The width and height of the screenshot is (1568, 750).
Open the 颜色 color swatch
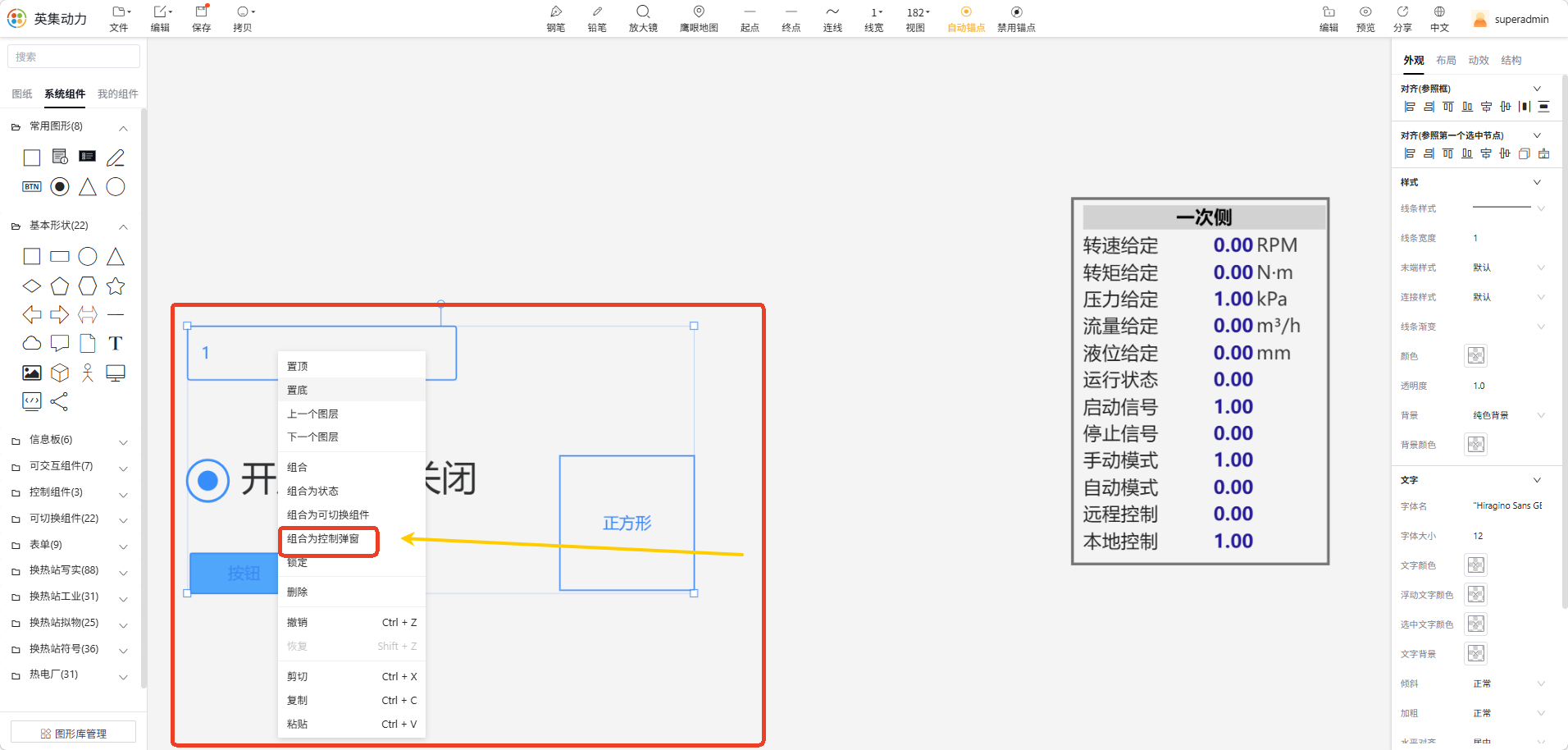1475,355
